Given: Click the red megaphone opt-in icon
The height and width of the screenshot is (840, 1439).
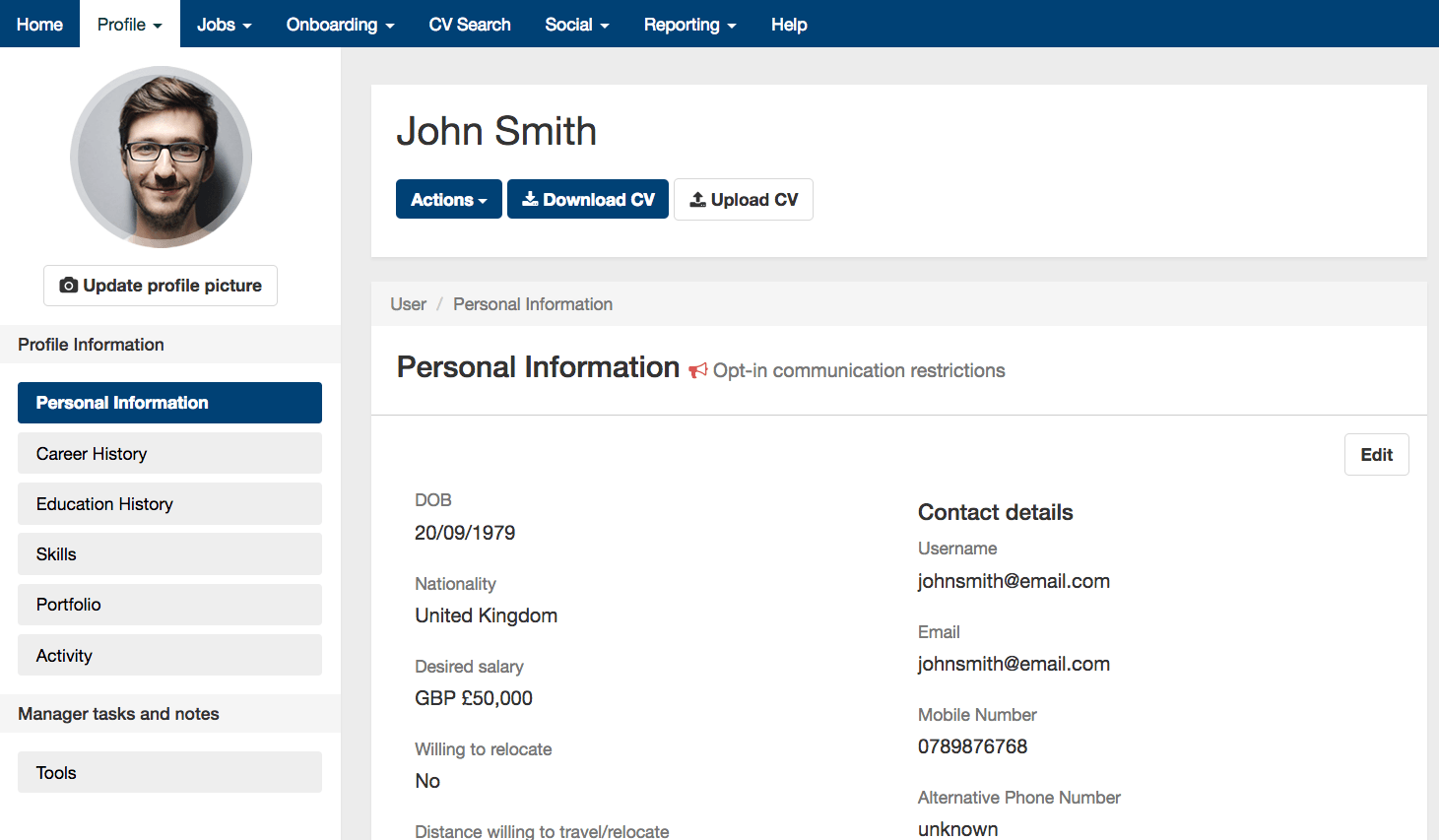Looking at the screenshot, I should 698,371.
